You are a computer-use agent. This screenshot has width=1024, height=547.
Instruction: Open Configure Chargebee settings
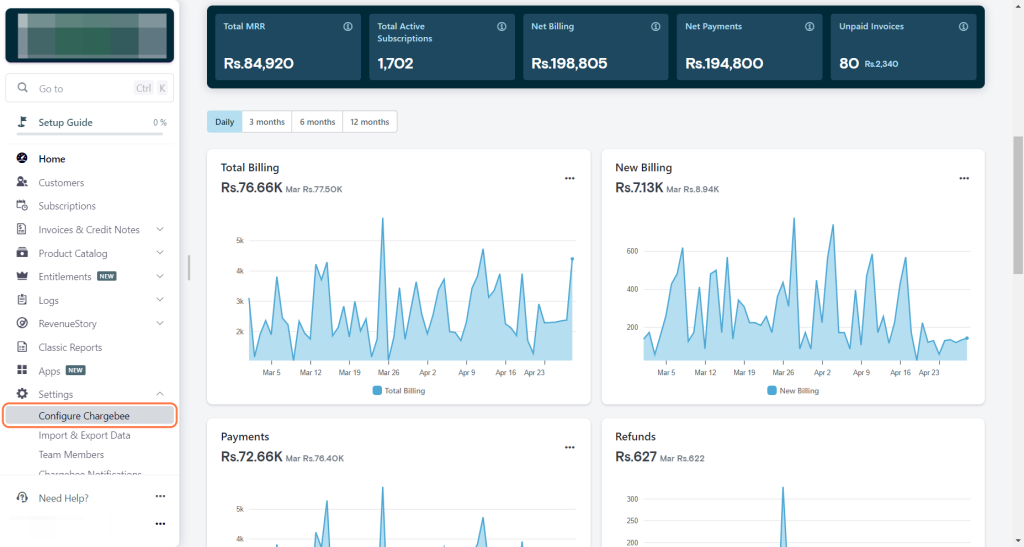tap(90, 415)
